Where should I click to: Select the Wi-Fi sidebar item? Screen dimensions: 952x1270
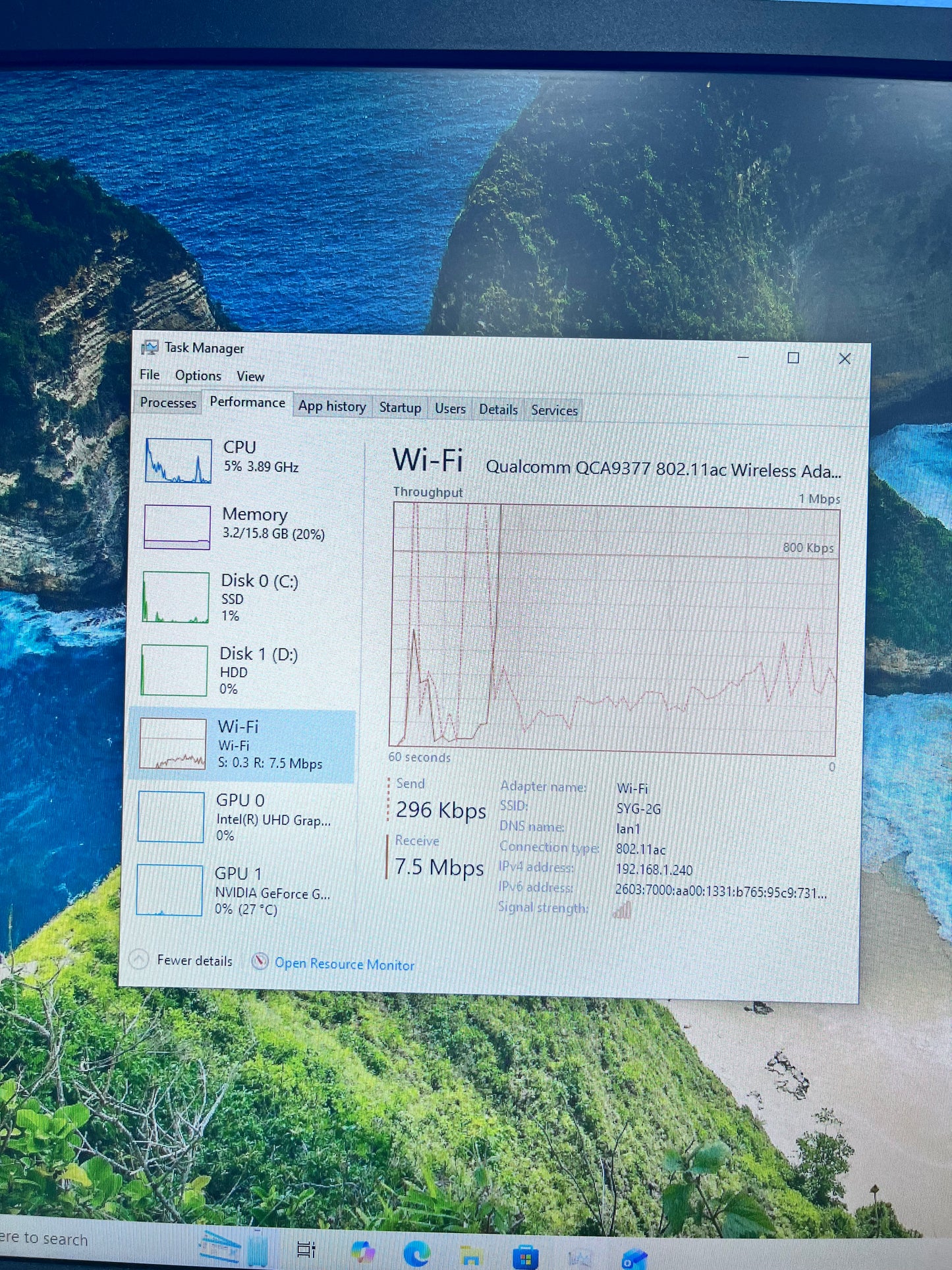243,745
